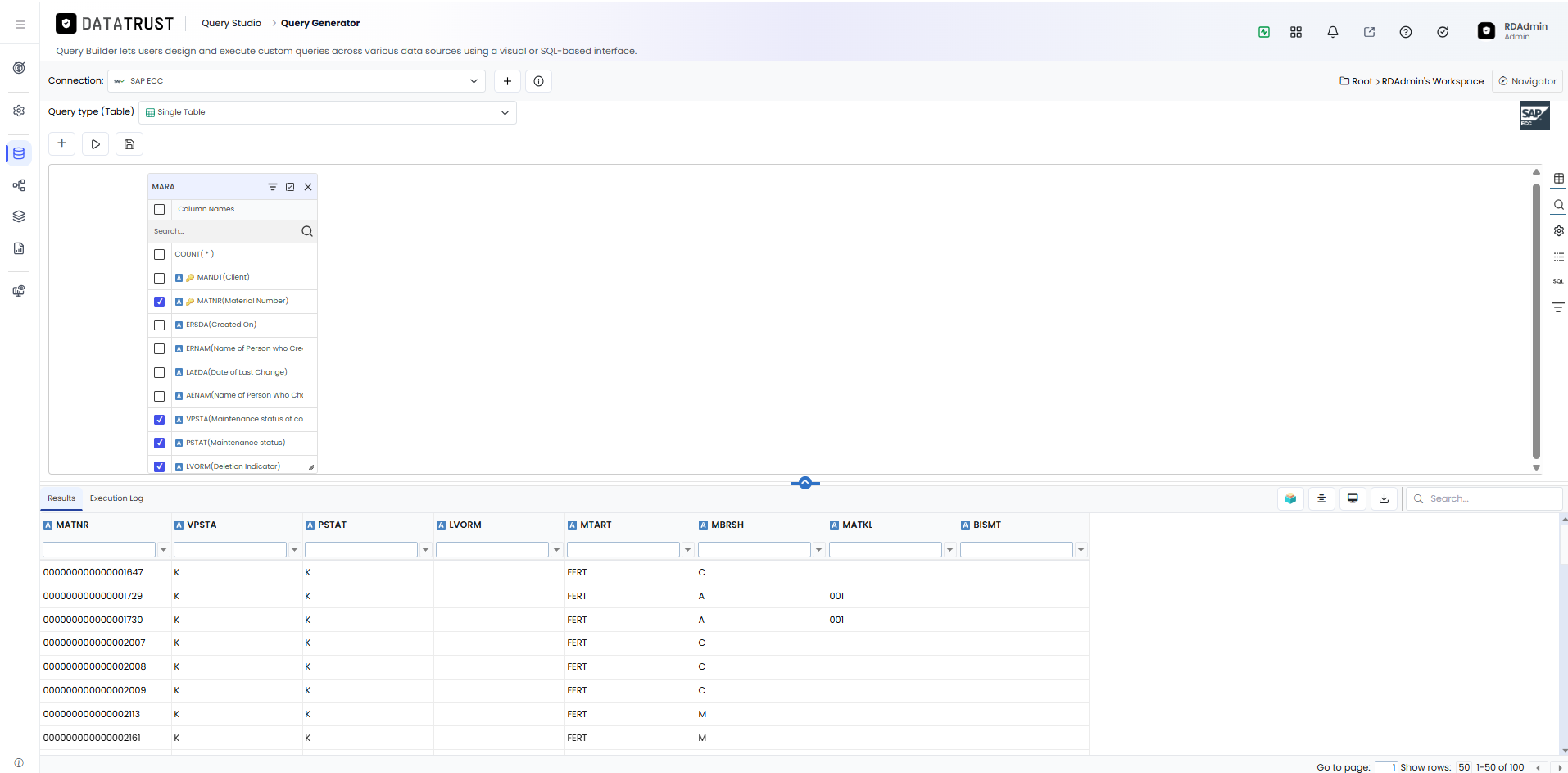Click Root > RDAdmin's Workspace path
The height and width of the screenshot is (773, 1568).
point(1412,81)
